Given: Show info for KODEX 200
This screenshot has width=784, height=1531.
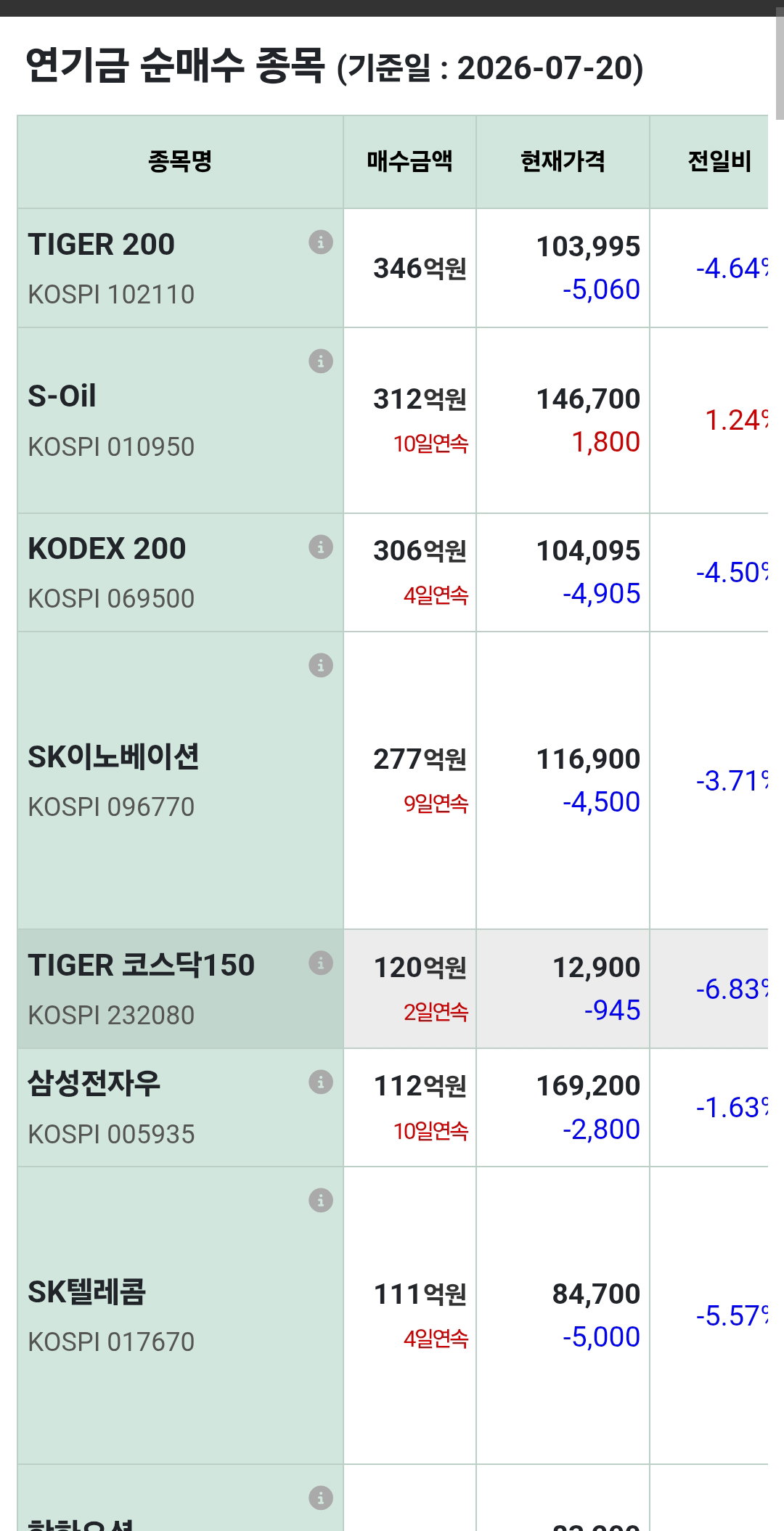Looking at the screenshot, I should click(321, 547).
